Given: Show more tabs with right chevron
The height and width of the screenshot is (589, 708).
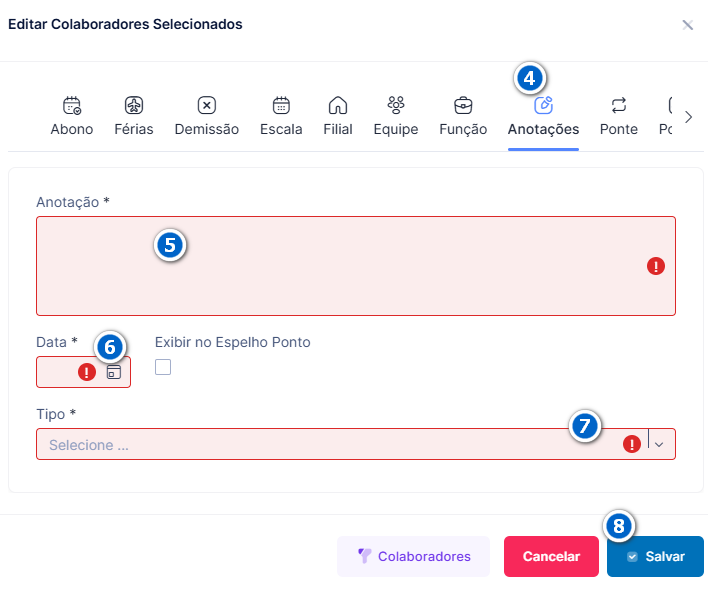Looking at the screenshot, I should (x=689, y=117).
